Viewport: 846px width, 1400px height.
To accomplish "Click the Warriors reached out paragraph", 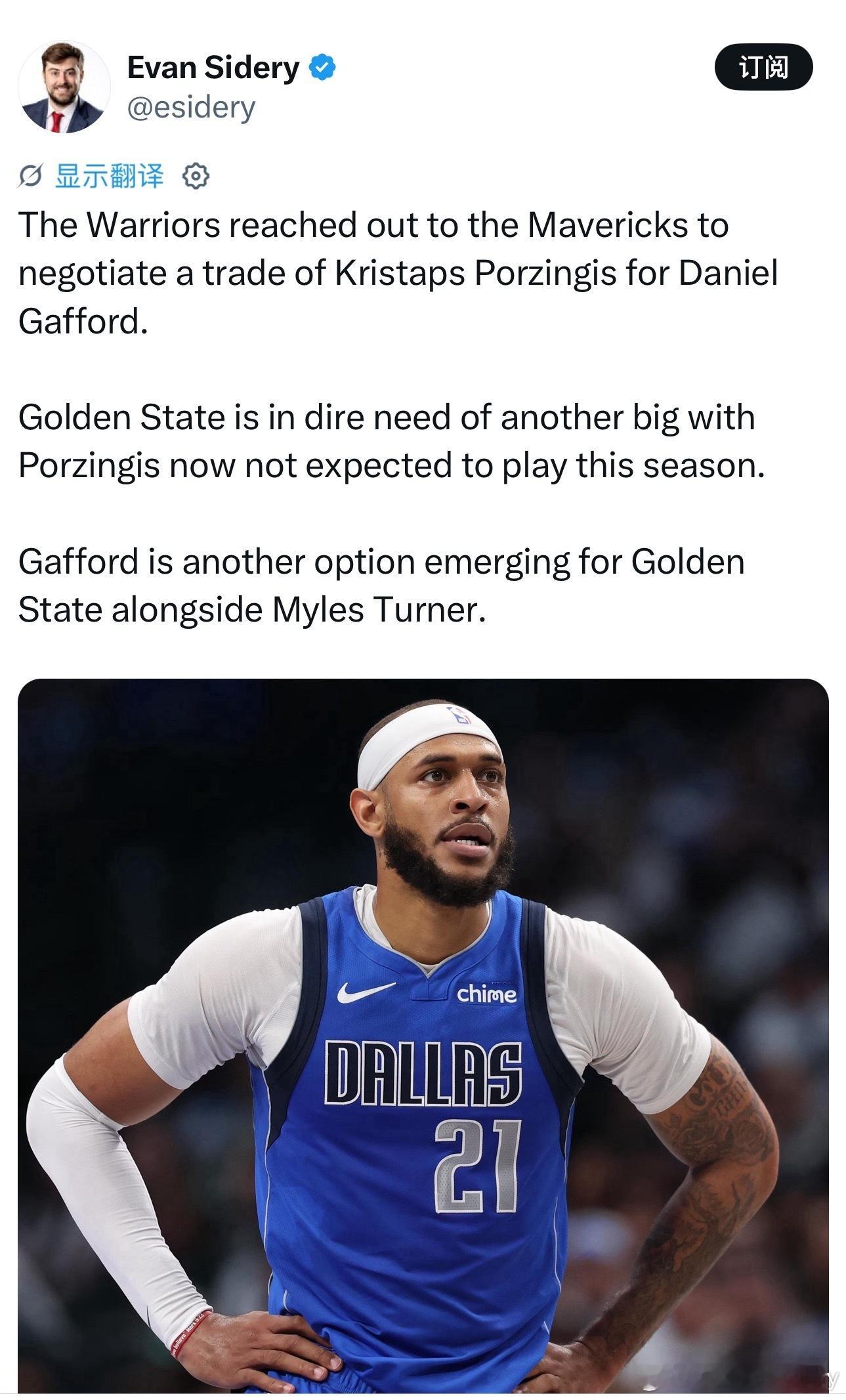I will click(398, 273).
